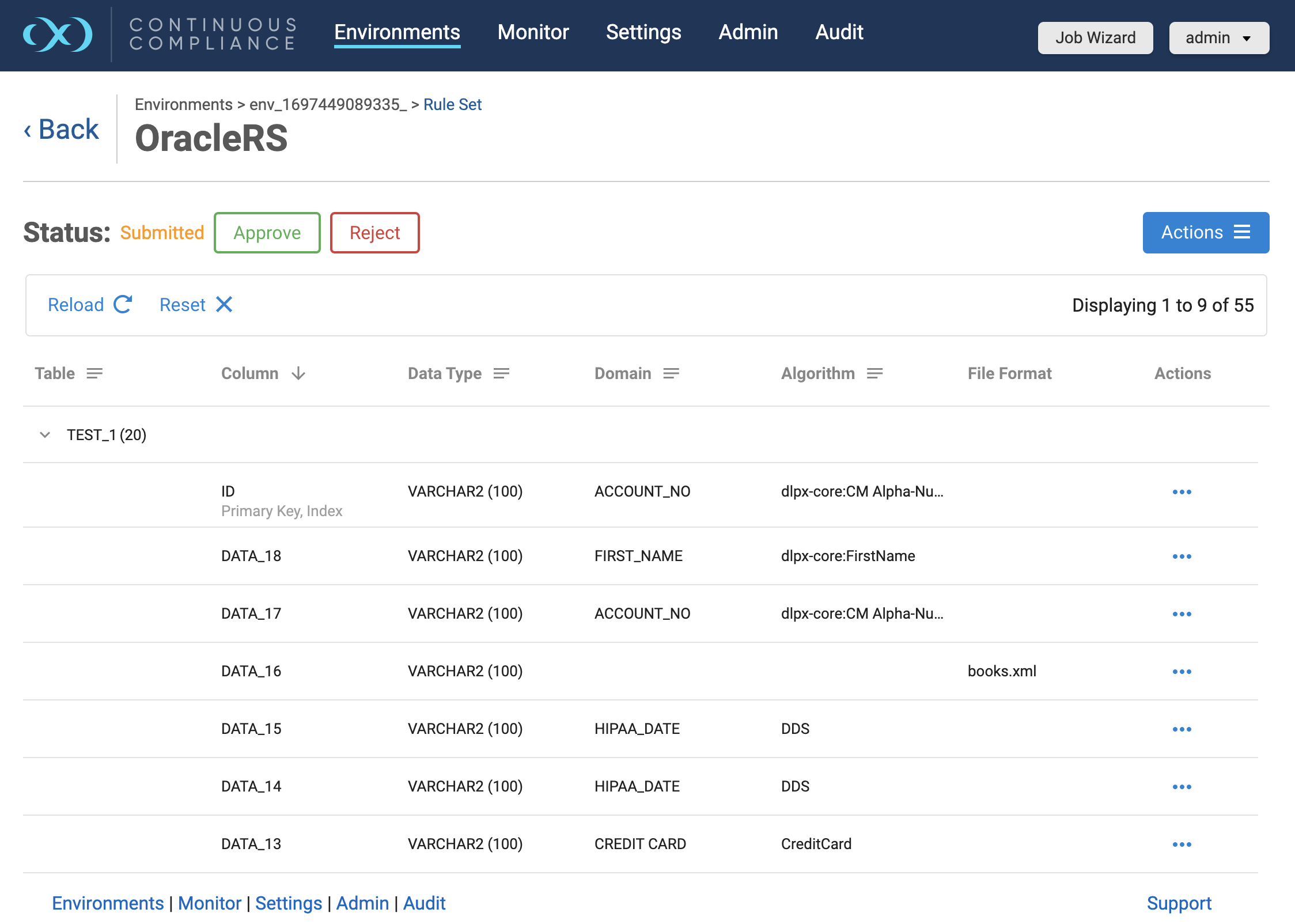Click the Continuous Compliance logo
This screenshot has height=924, width=1295.
(x=58, y=35)
